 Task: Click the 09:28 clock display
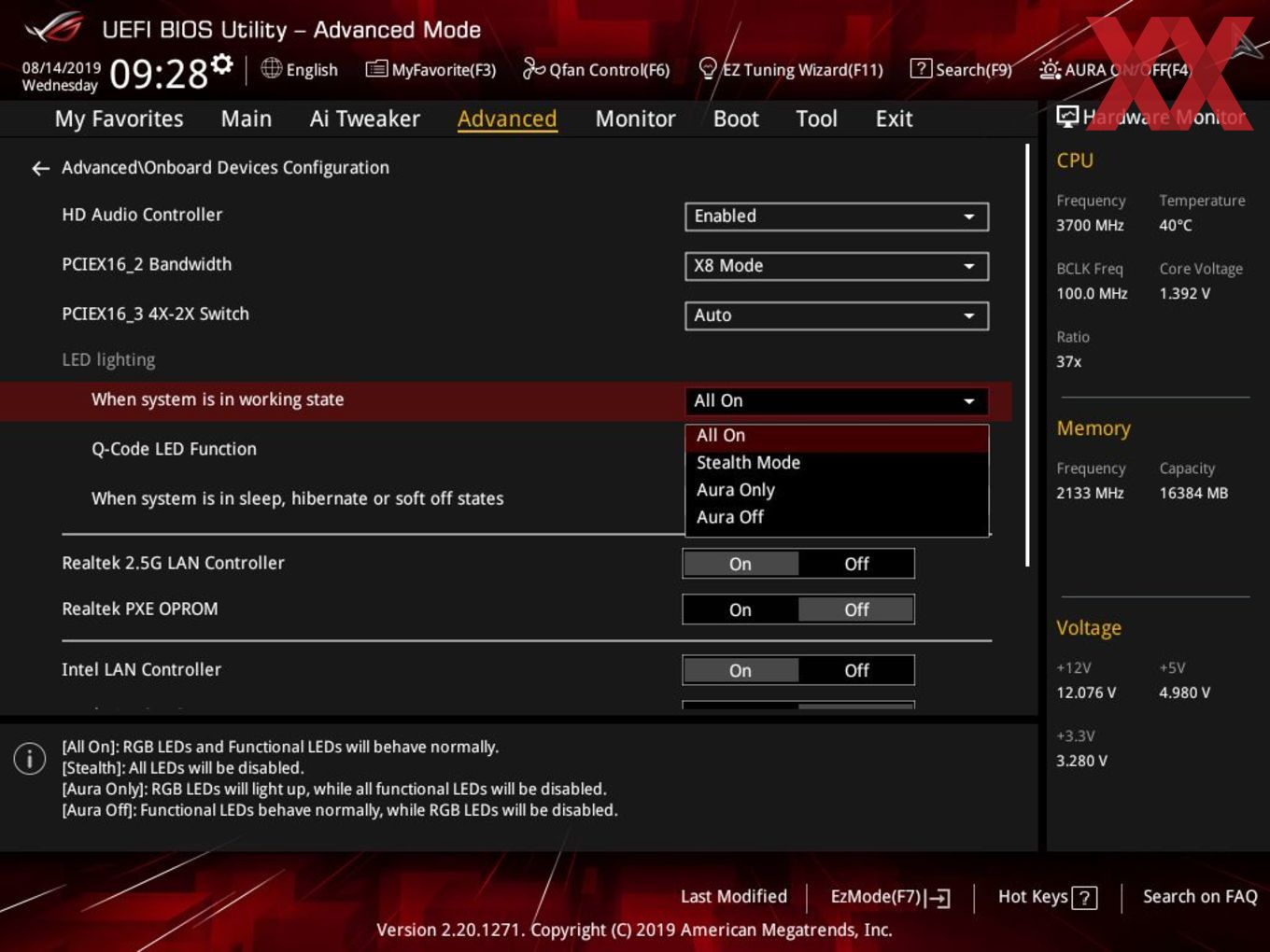[x=159, y=74]
